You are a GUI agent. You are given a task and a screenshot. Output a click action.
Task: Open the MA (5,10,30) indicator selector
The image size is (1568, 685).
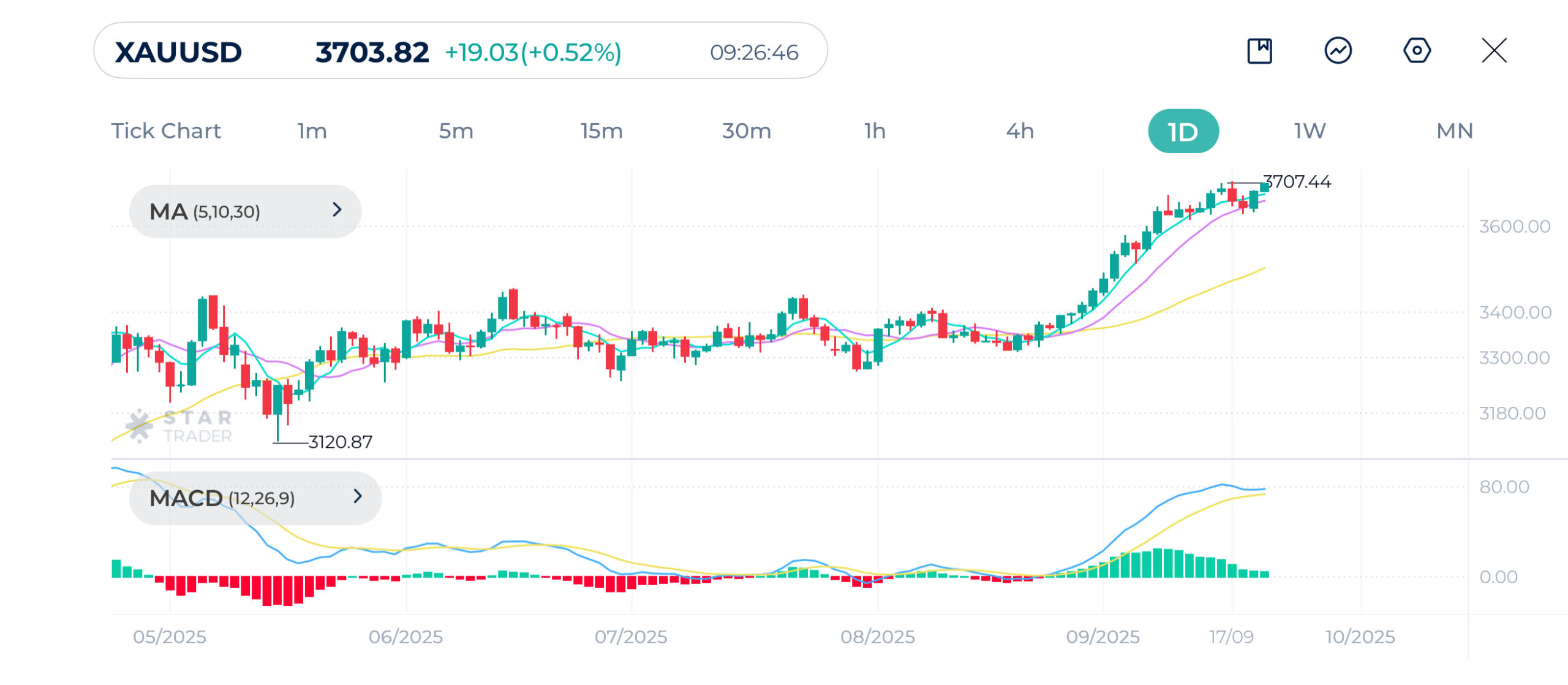pos(245,211)
